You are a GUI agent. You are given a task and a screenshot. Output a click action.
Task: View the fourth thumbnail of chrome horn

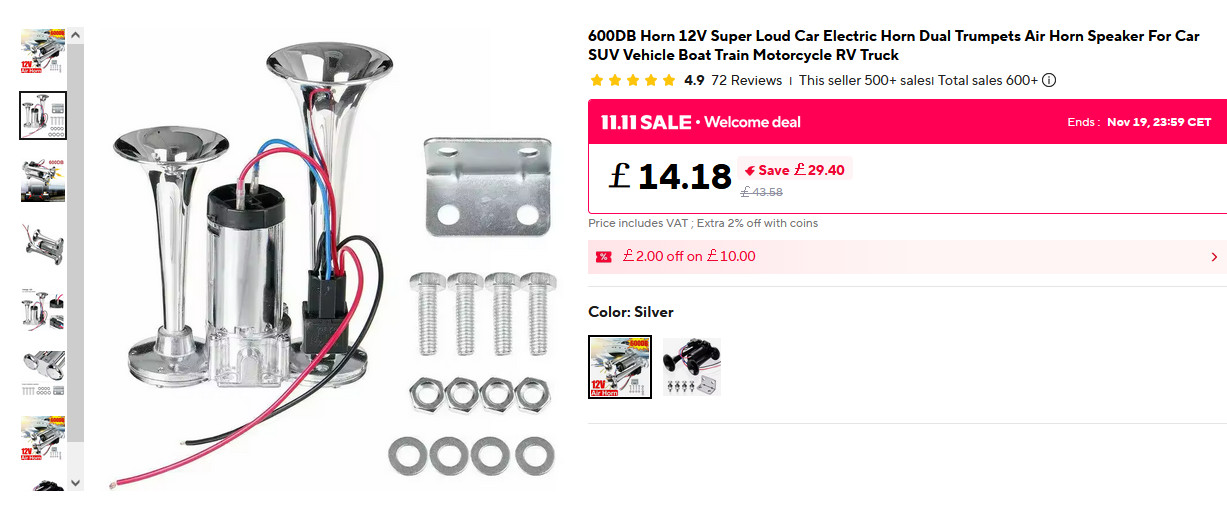[43, 244]
